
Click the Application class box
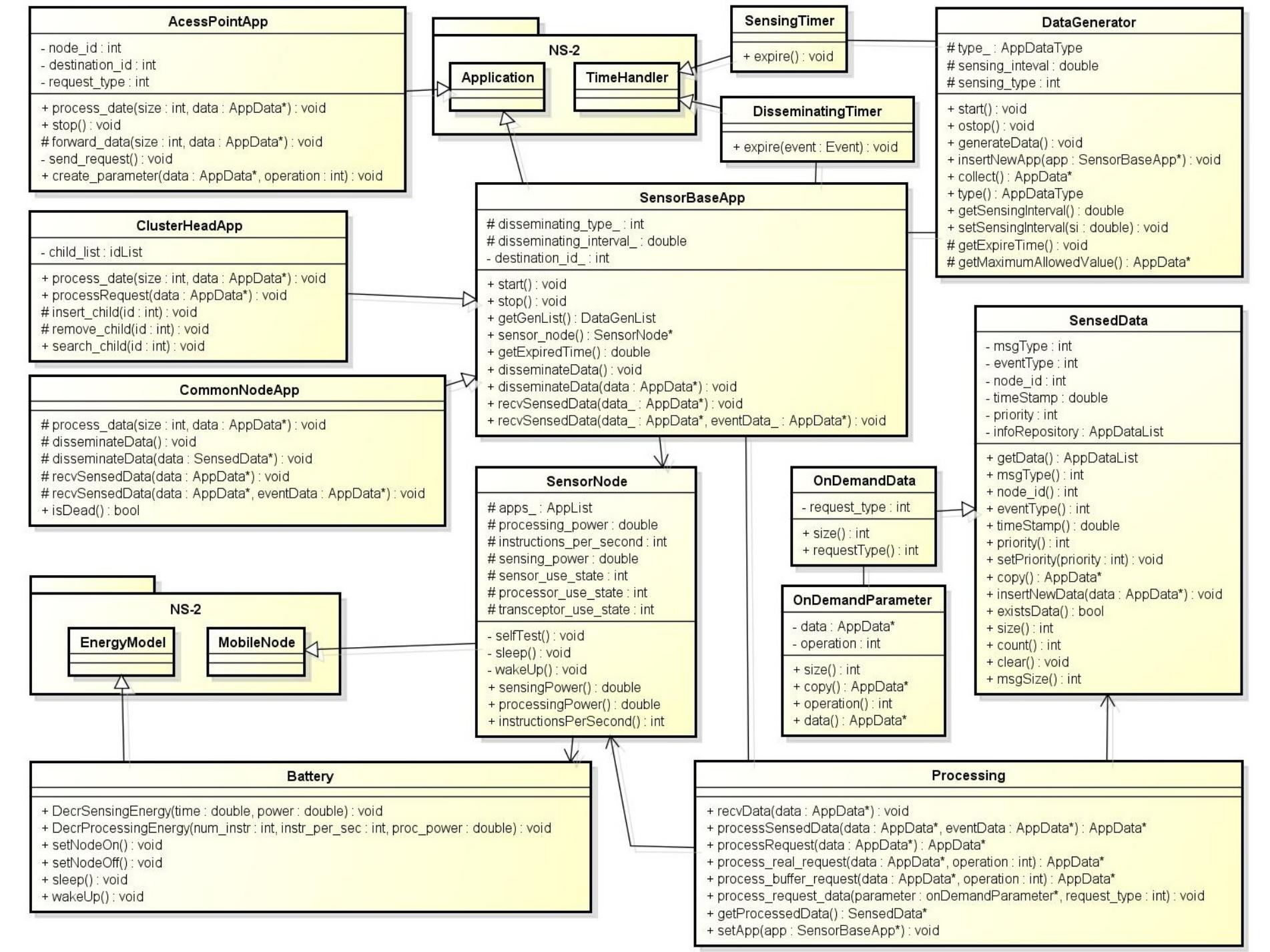[497, 87]
